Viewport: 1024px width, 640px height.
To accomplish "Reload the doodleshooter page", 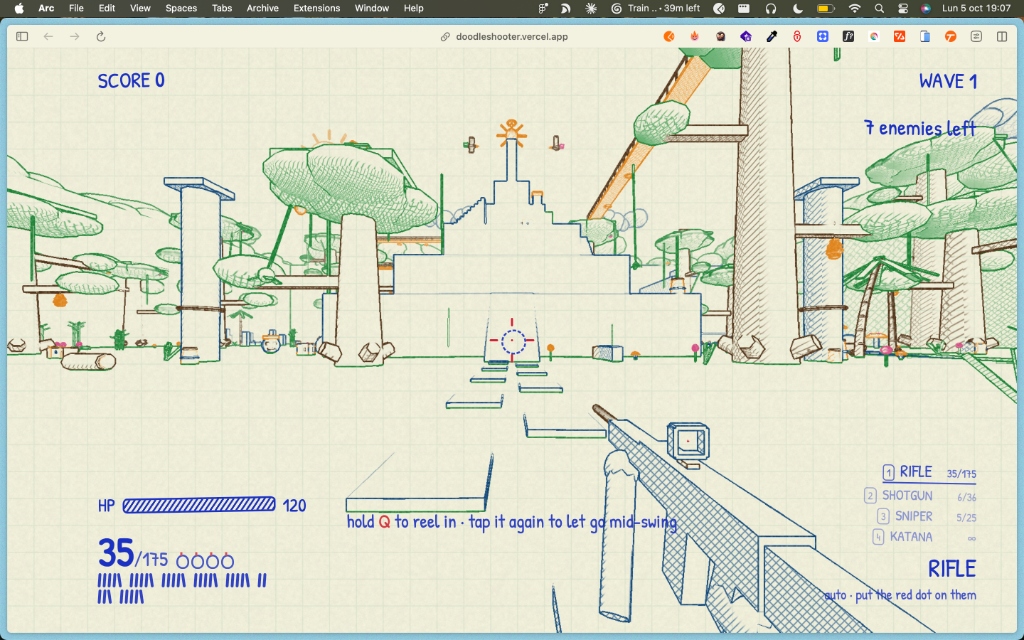I will tap(101, 37).
